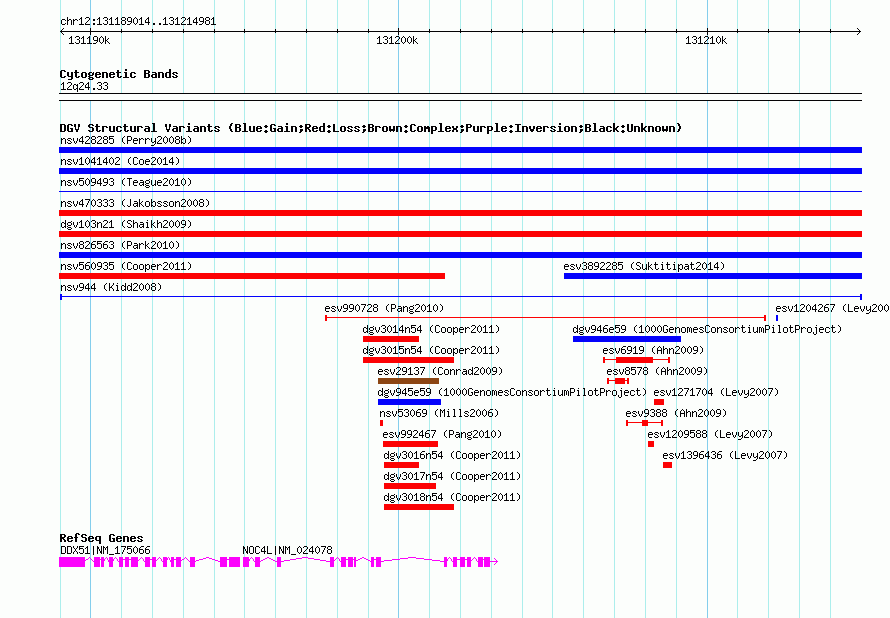Select the esv3892285 (Suktitipat2014) blue bar
Viewport: 890px width, 618px height.
tap(713, 276)
